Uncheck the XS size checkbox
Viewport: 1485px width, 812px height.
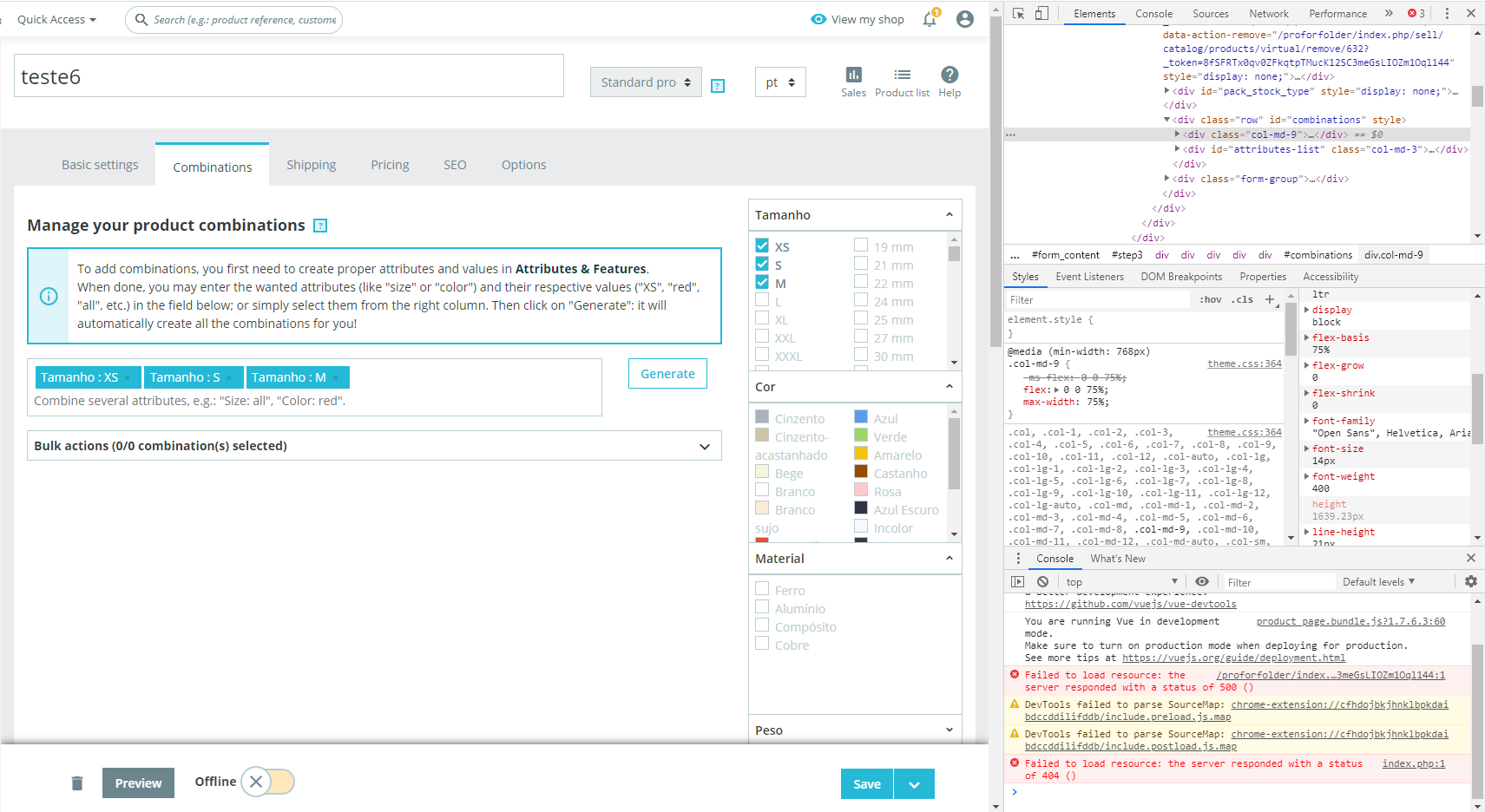pyautogui.click(x=762, y=246)
